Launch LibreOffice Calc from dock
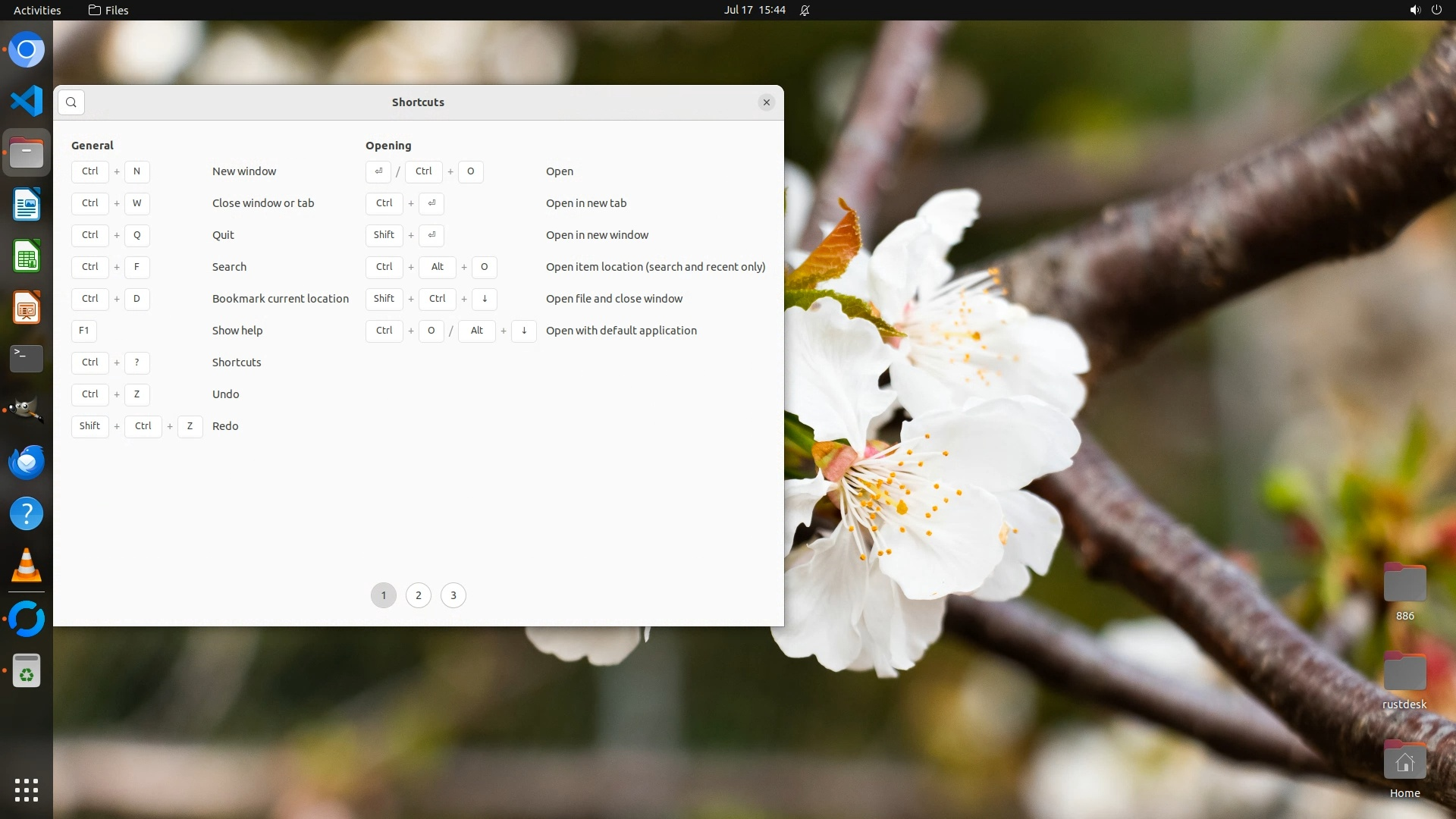 [x=27, y=256]
